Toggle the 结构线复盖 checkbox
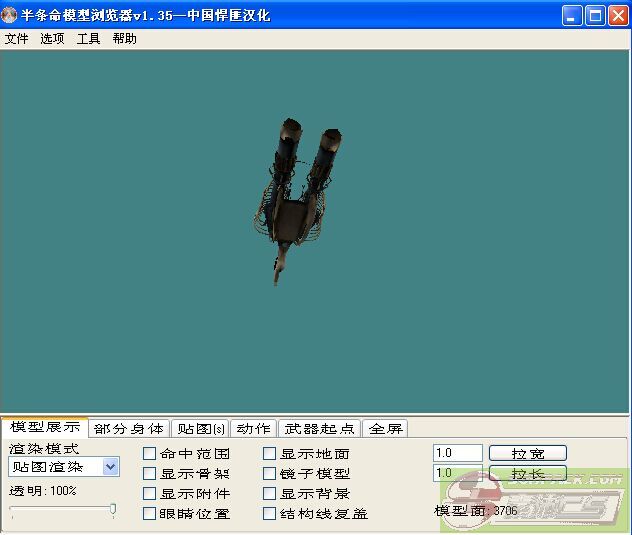Image resolution: width=632 pixels, height=535 pixels. [x=270, y=514]
